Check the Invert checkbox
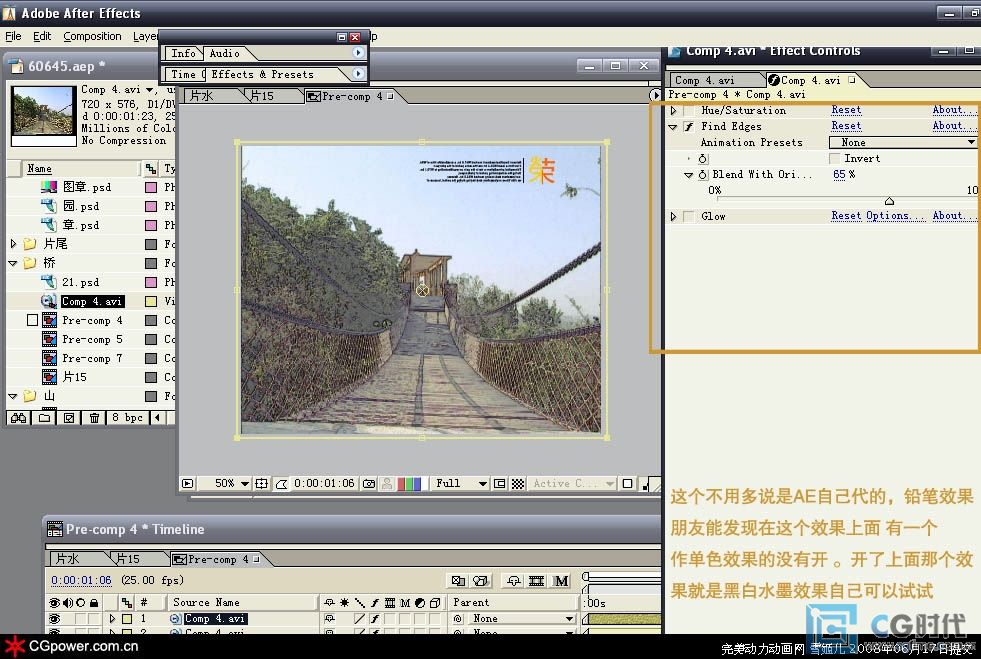Screen dimensions: 981x659 pos(834,158)
